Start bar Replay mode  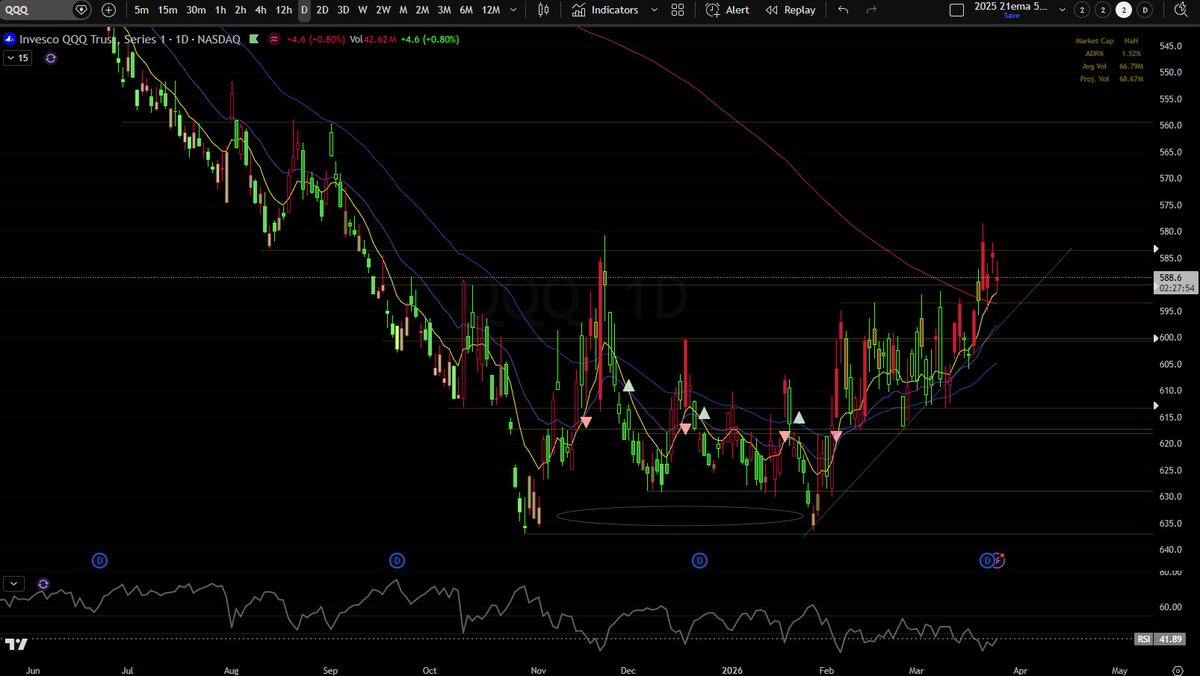point(791,10)
